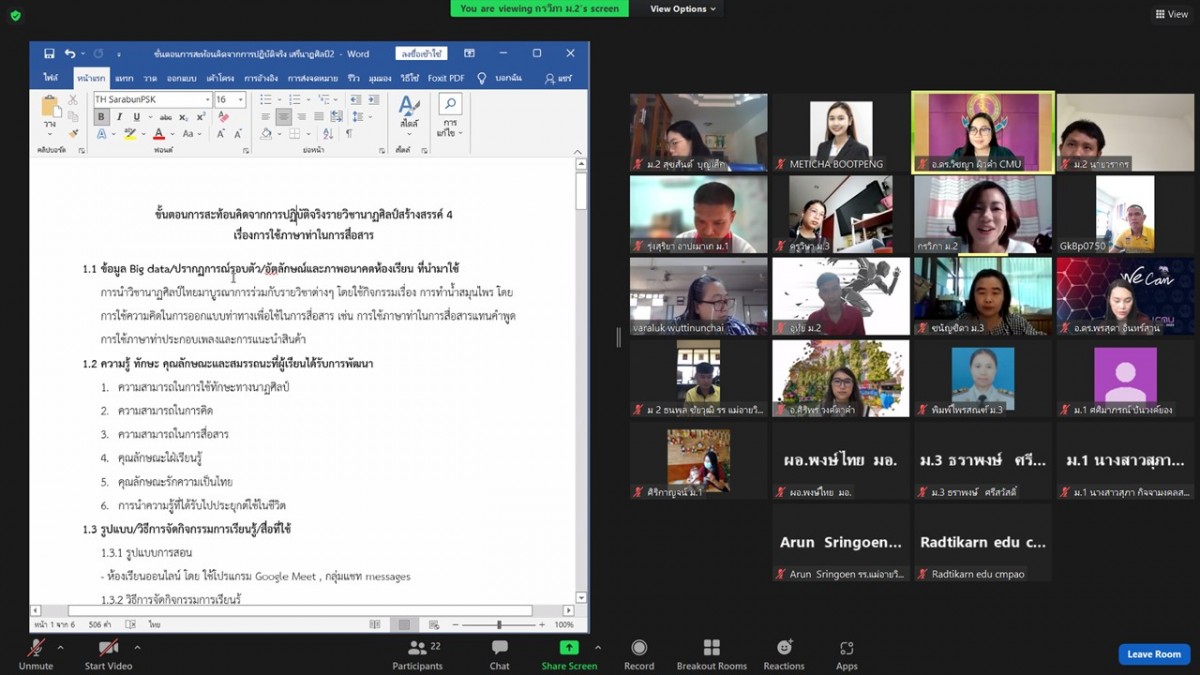Toggle Underline formatting

(136, 117)
